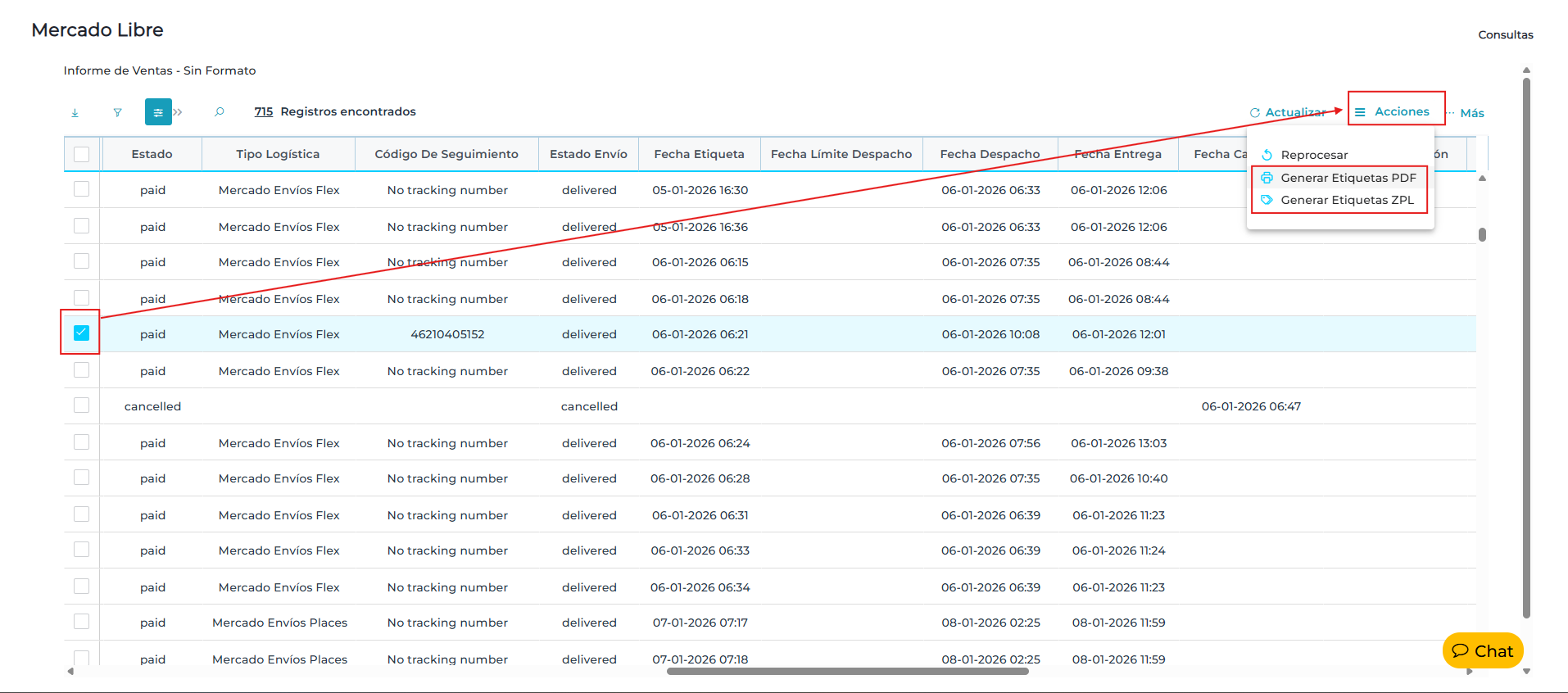
Task: Select Reprocesar from the actions menu
Action: 1314,155
